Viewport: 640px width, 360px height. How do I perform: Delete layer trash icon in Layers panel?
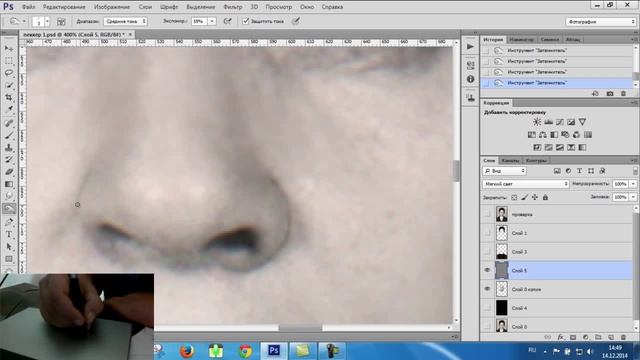point(623,337)
